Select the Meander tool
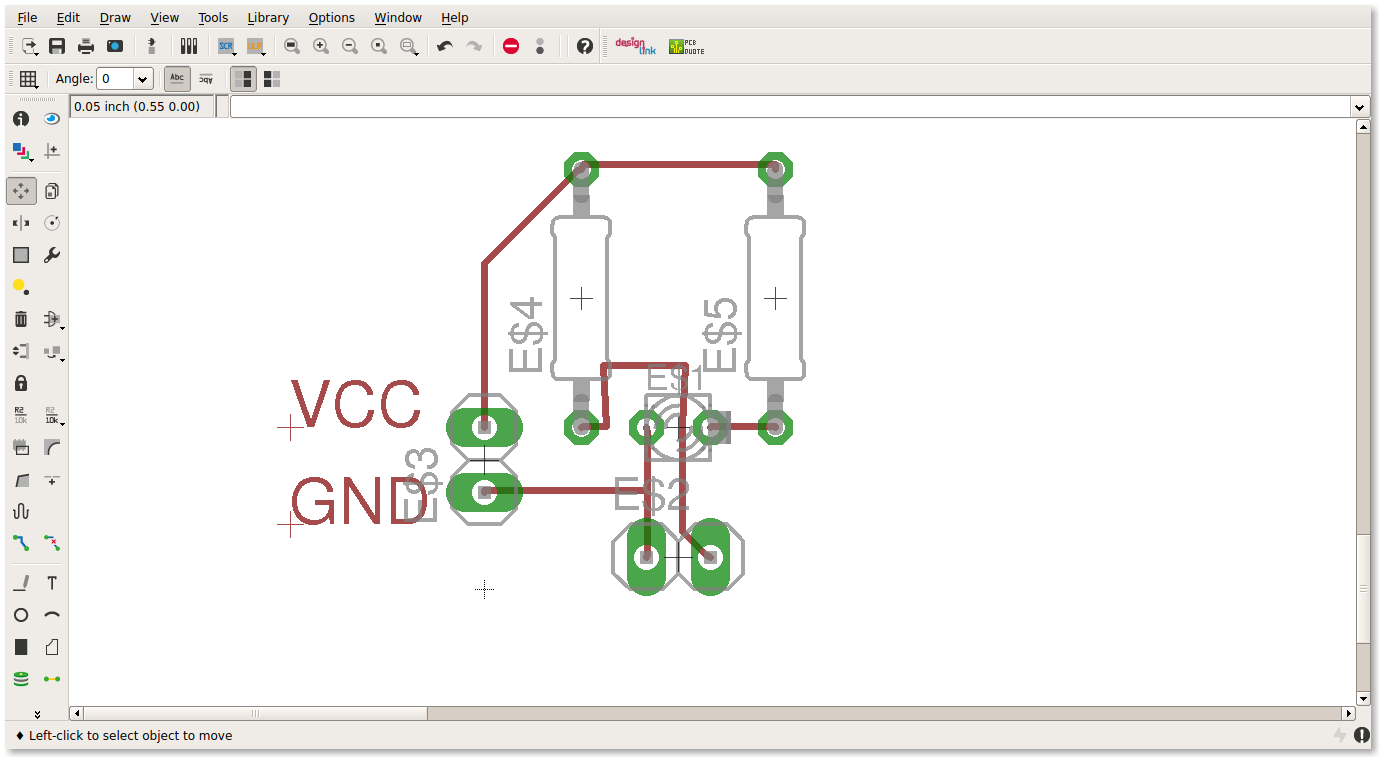 tap(21, 511)
